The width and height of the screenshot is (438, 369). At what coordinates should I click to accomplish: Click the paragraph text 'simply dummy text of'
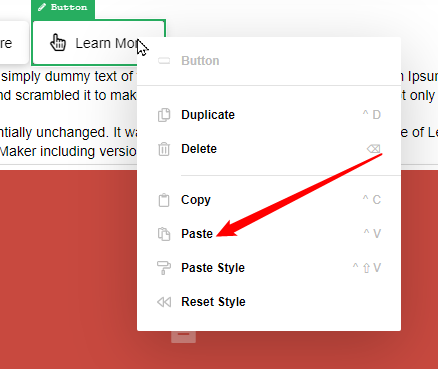[x=67, y=76]
